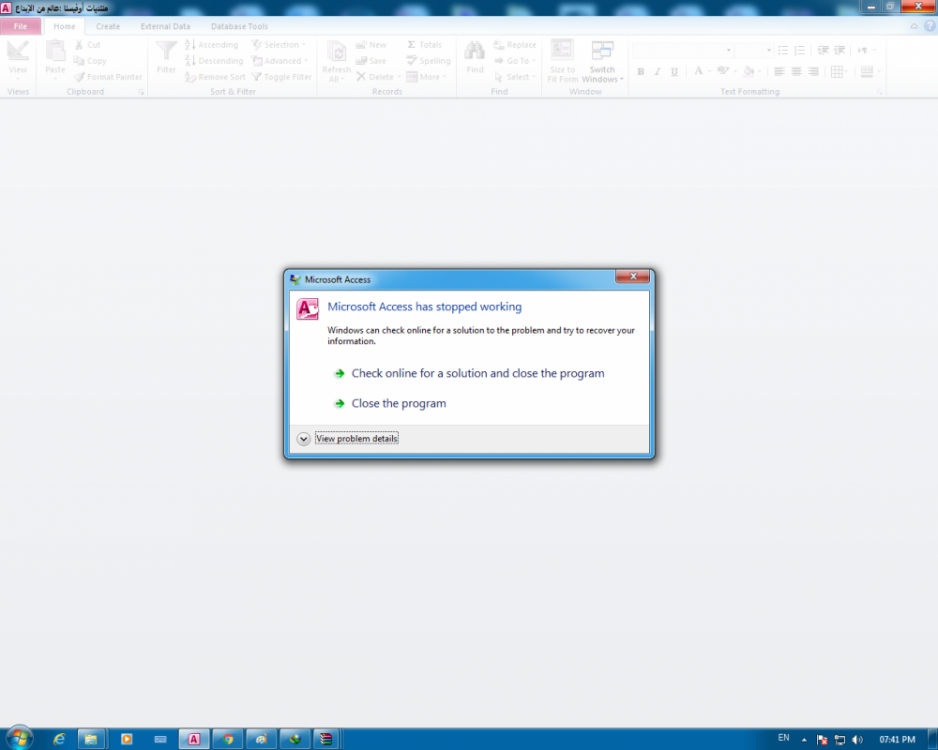Click Toggle Filter in Sort & Filter
Screen dimensions: 938x750
tap(282, 77)
